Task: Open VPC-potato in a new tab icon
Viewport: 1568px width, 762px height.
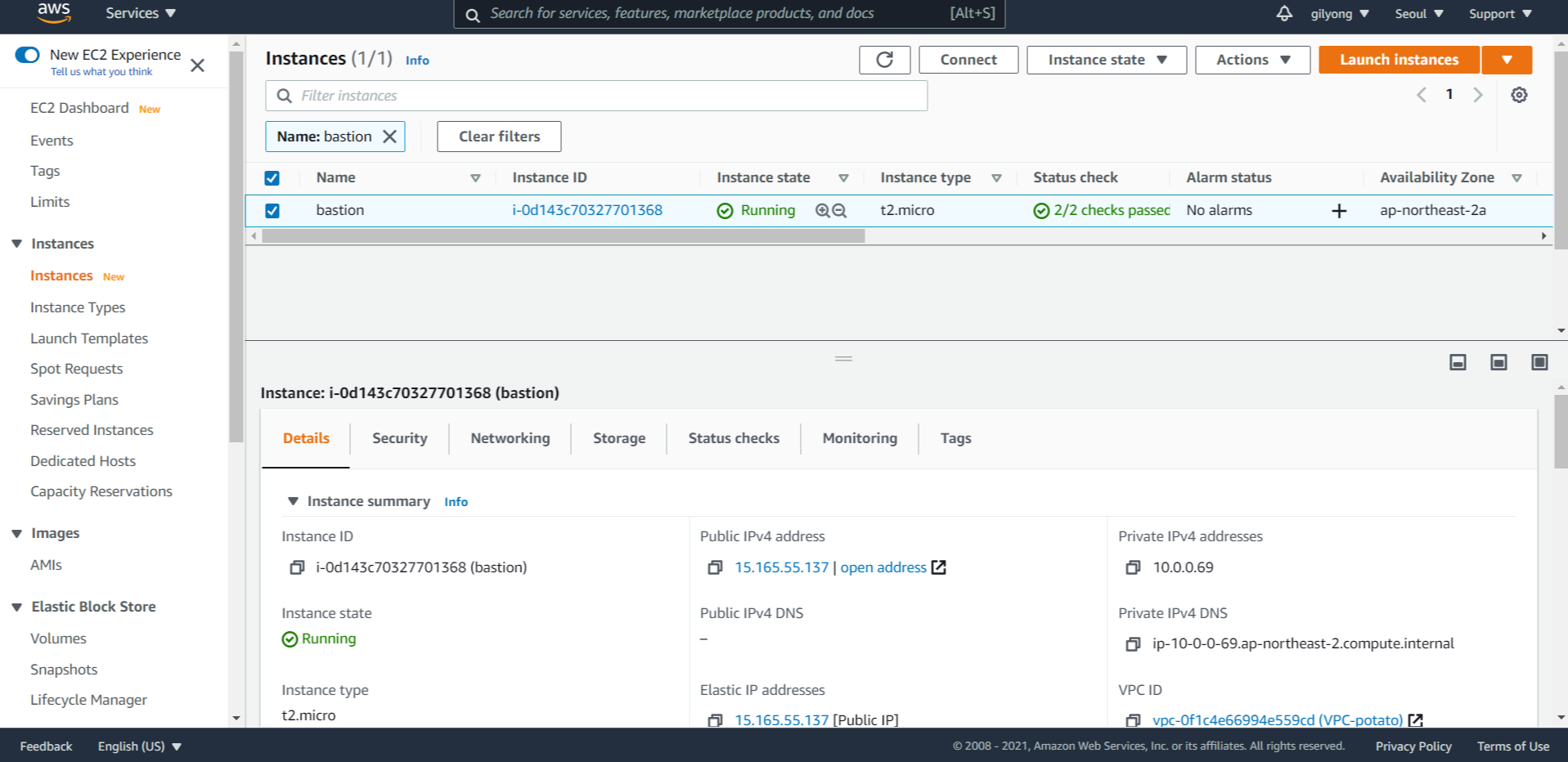Action: click(x=1416, y=720)
